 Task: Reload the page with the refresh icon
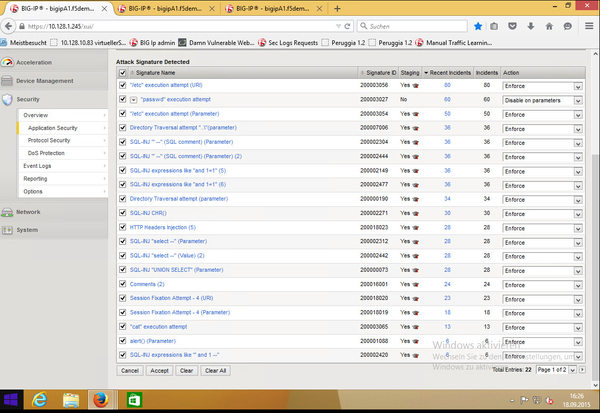[347, 26]
